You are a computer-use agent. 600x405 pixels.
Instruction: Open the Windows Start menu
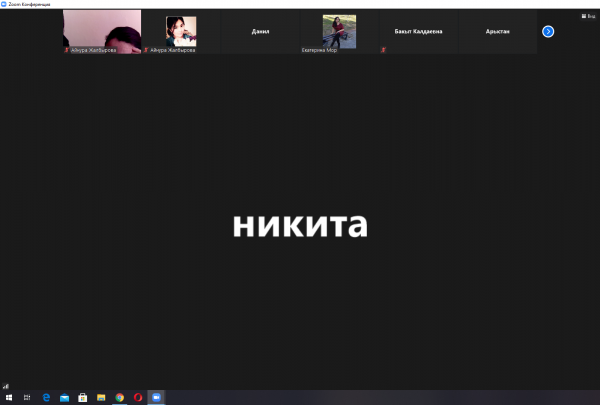[9, 397]
